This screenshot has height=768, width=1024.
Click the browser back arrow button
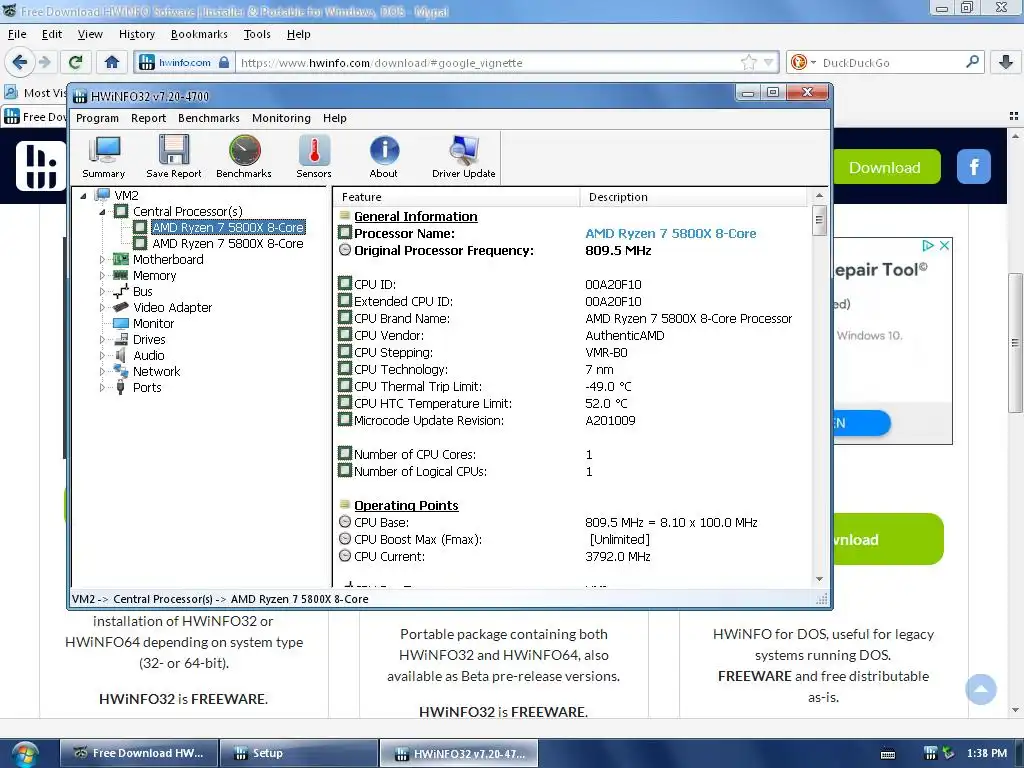click(x=20, y=62)
